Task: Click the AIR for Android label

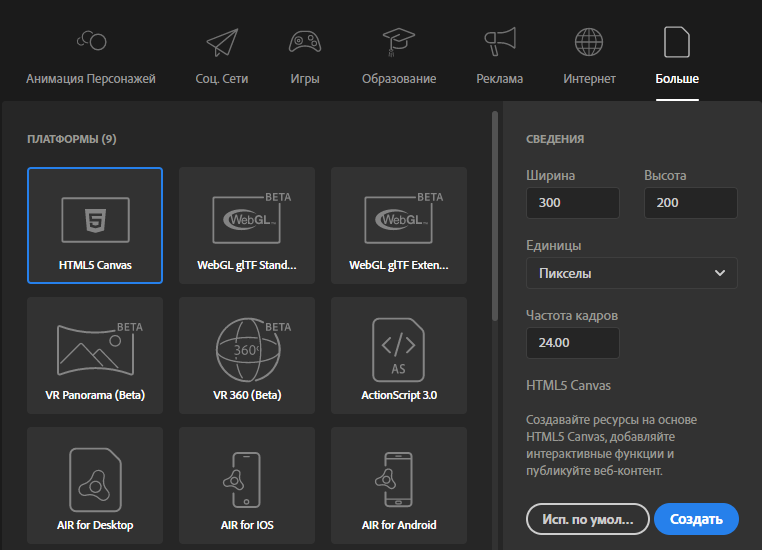Action: point(399,525)
